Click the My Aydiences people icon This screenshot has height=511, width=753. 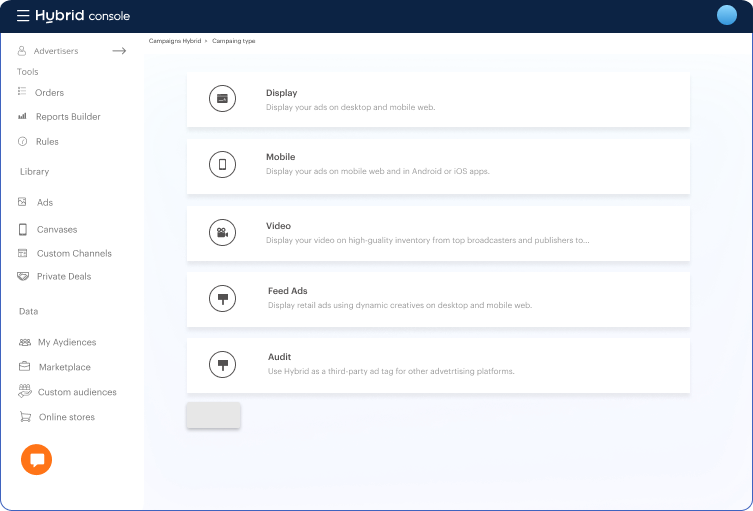(x=24, y=342)
